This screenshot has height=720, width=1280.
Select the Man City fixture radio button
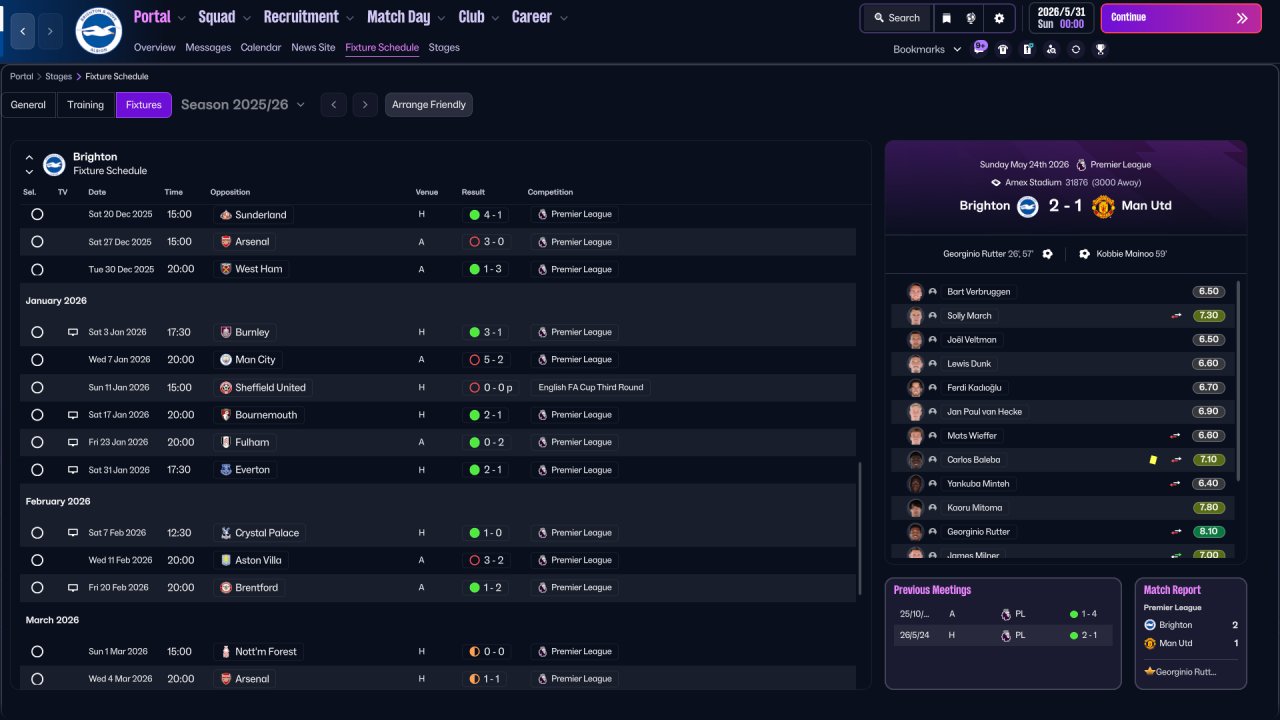coord(37,360)
